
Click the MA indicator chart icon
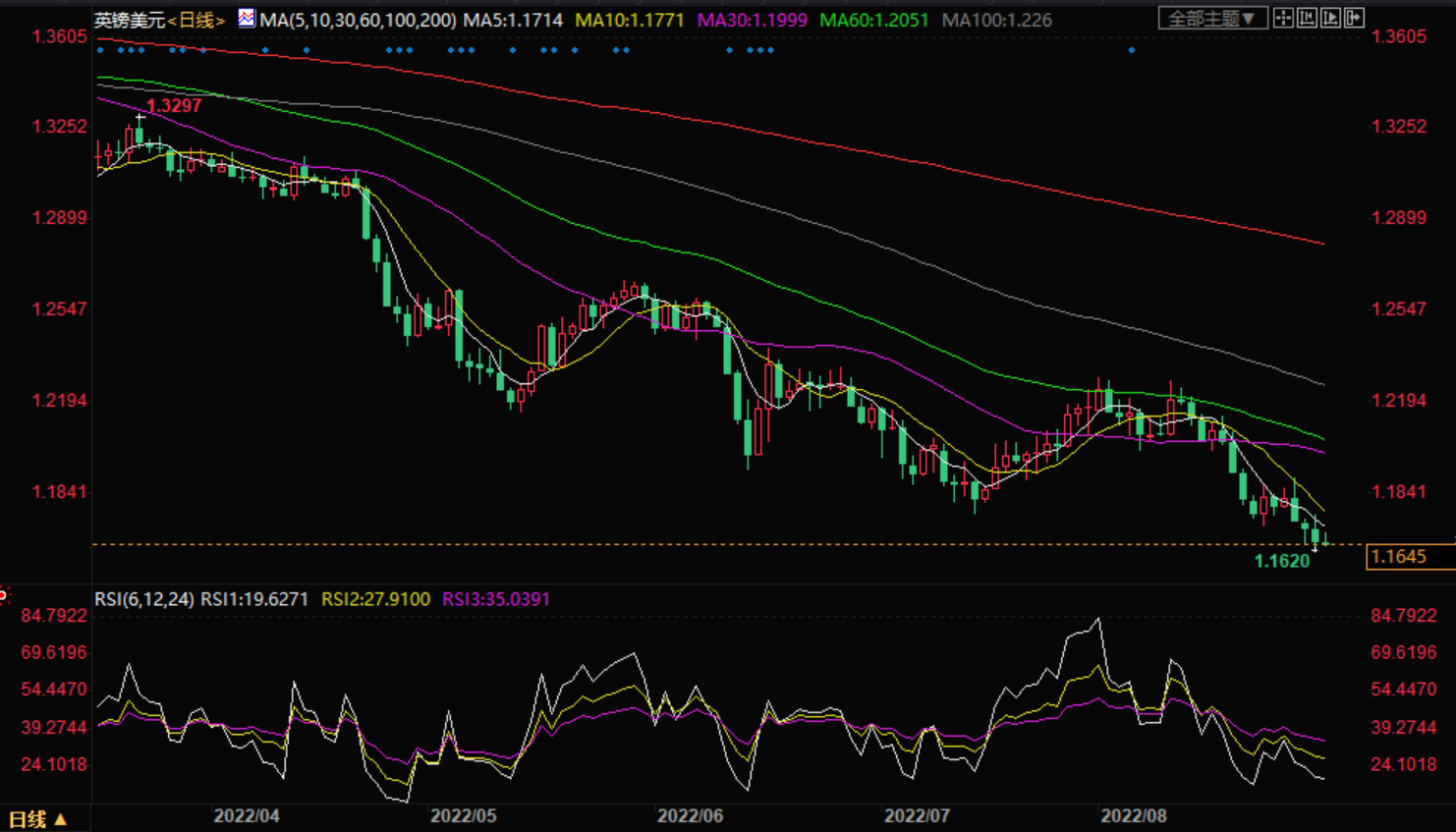246,18
